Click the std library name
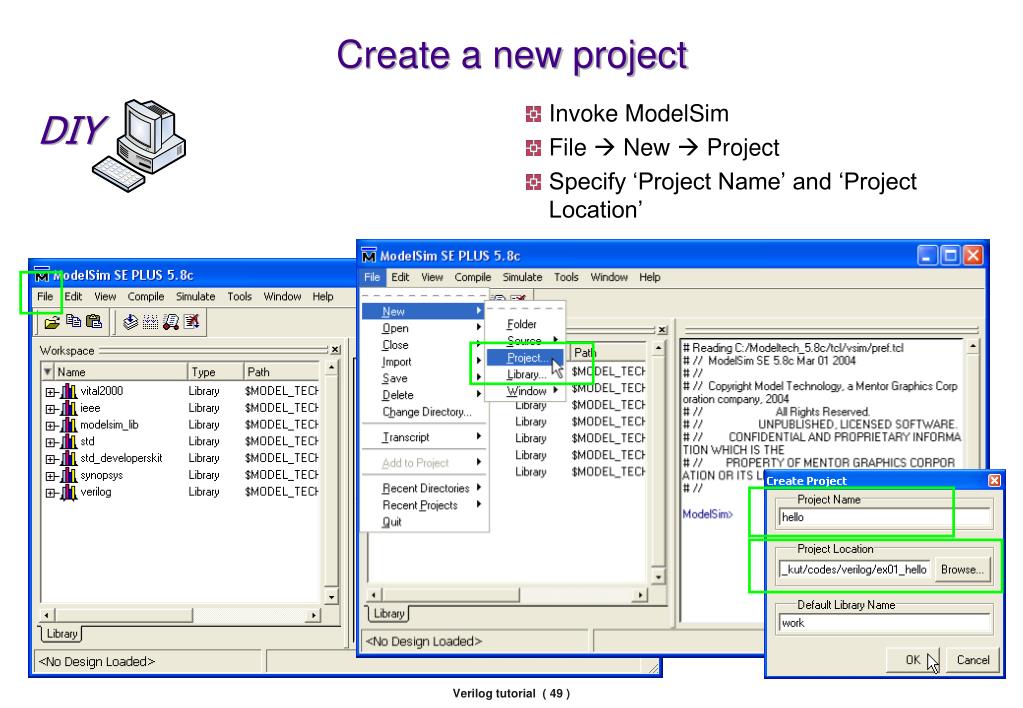The image size is (1023, 708). coord(87,442)
